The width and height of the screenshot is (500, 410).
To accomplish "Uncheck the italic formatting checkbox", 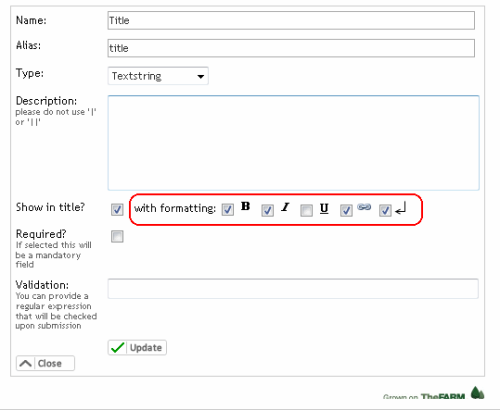I will point(267,210).
